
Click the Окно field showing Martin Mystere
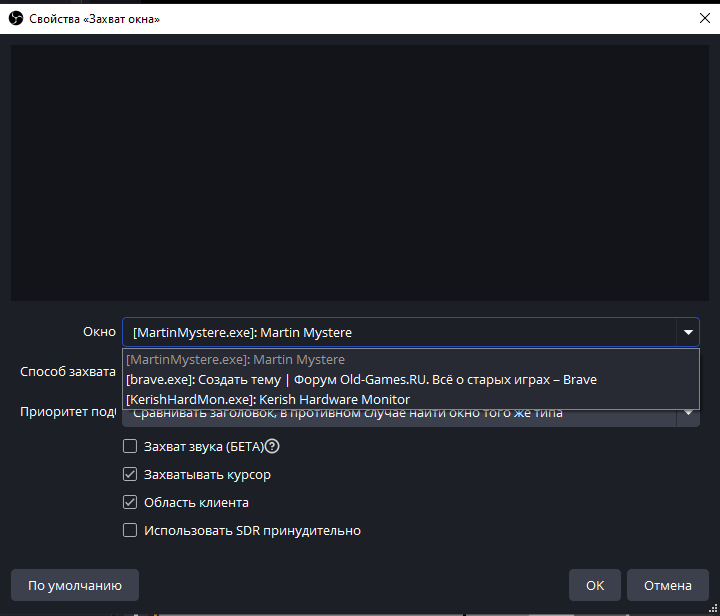pos(400,333)
